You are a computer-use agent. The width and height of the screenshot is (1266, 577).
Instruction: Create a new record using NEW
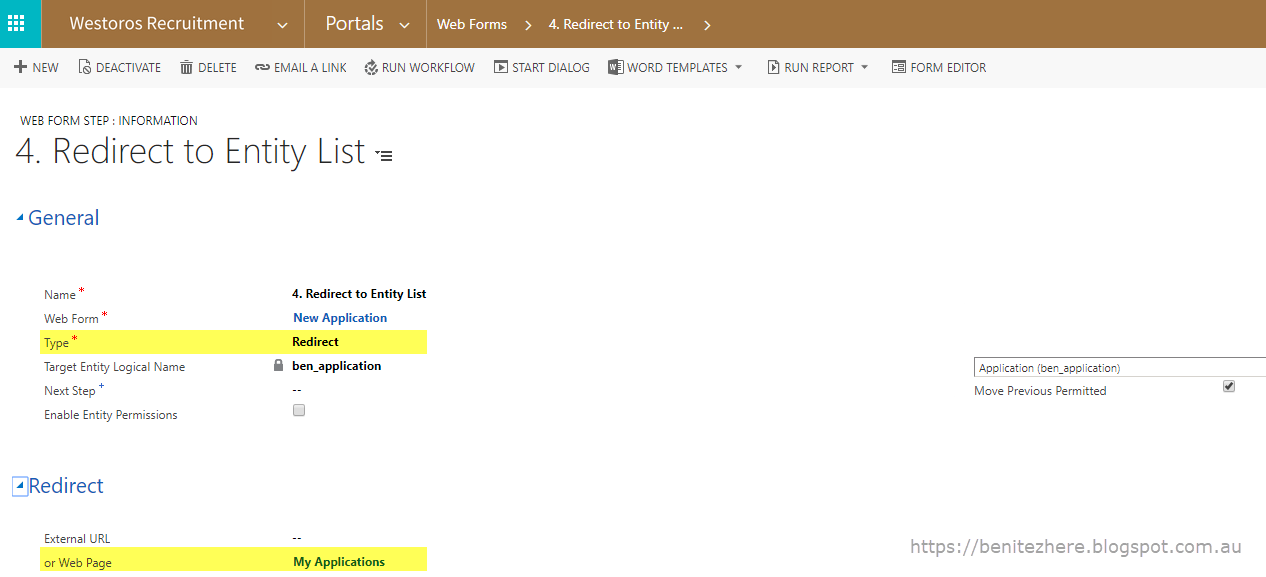pyautogui.click(x=35, y=67)
